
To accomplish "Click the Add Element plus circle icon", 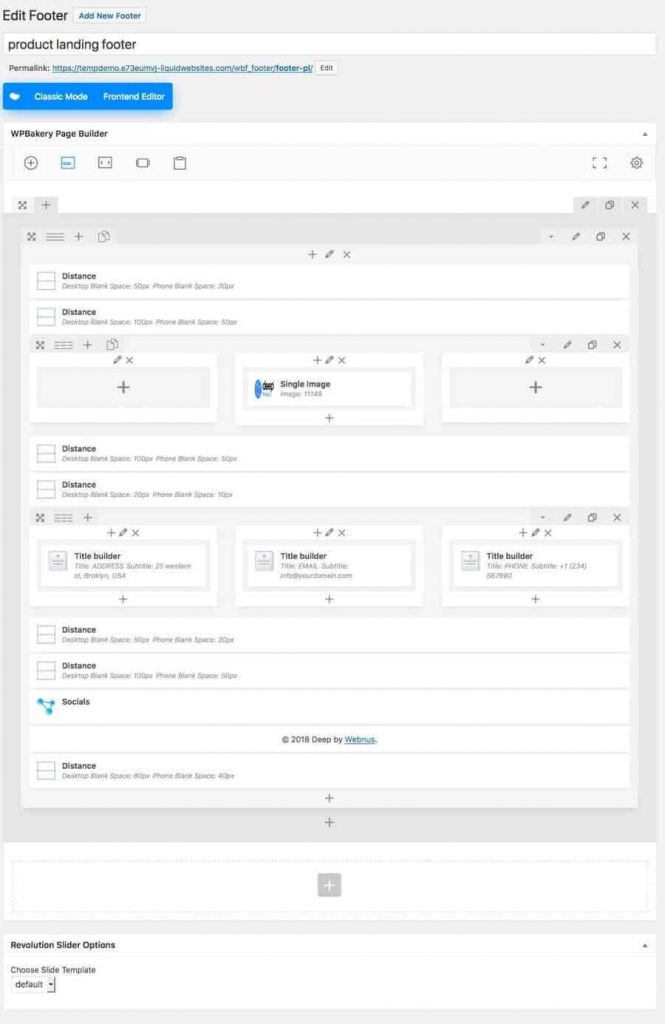I will [31, 163].
